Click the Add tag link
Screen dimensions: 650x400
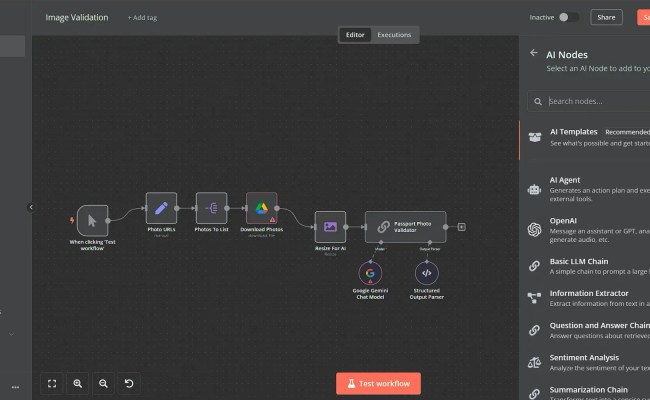(142, 17)
